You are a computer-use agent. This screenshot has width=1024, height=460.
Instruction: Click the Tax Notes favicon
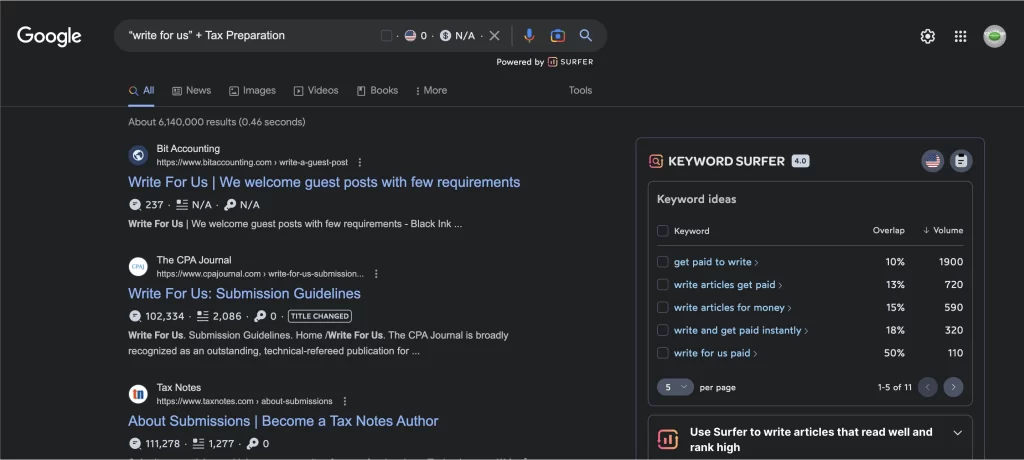tap(138, 394)
